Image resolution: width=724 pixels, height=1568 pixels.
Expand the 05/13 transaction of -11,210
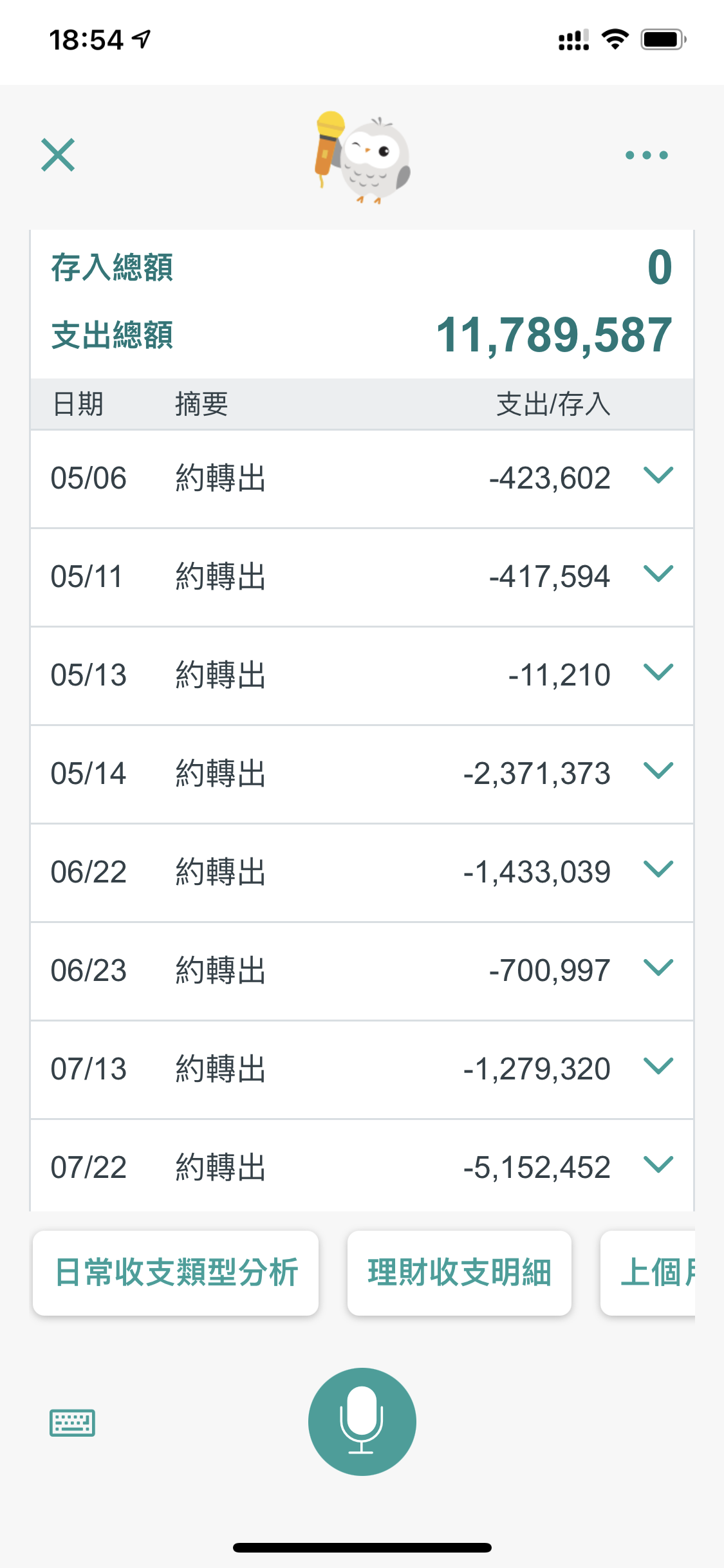point(658,673)
